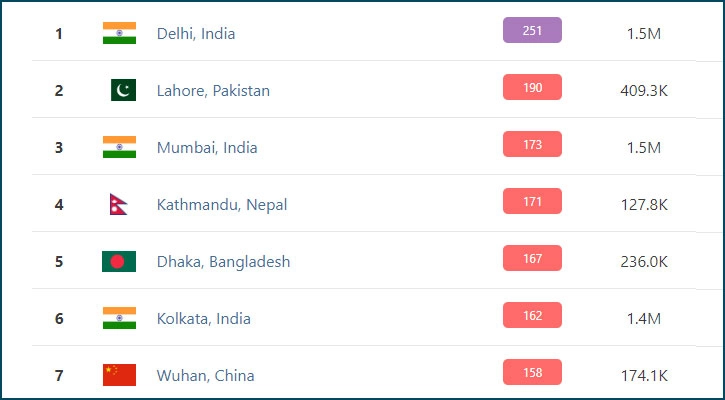Click the red 190 AQI badge

[x=532, y=87]
